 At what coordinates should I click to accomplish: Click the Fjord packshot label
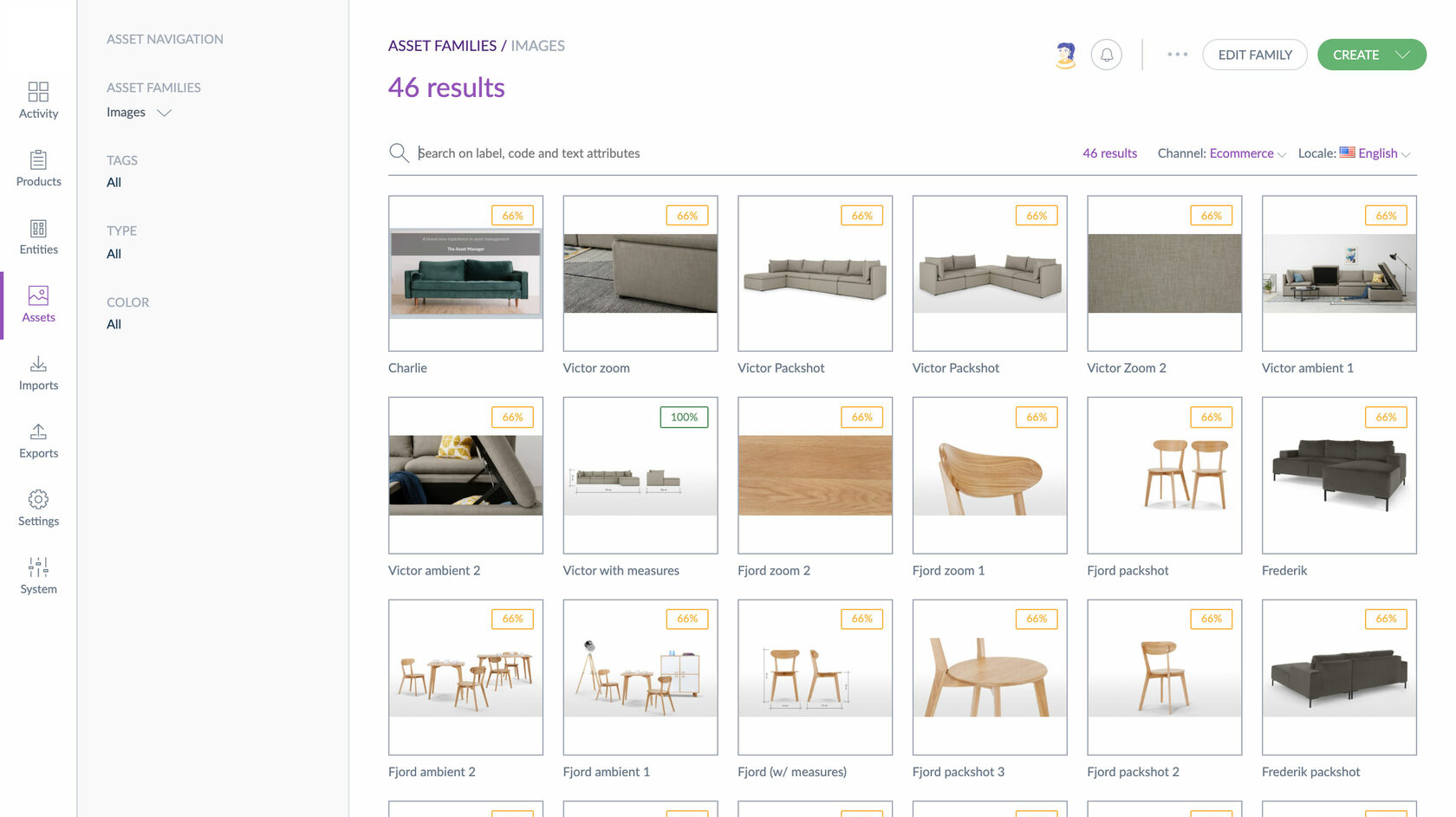pyautogui.click(x=1128, y=571)
